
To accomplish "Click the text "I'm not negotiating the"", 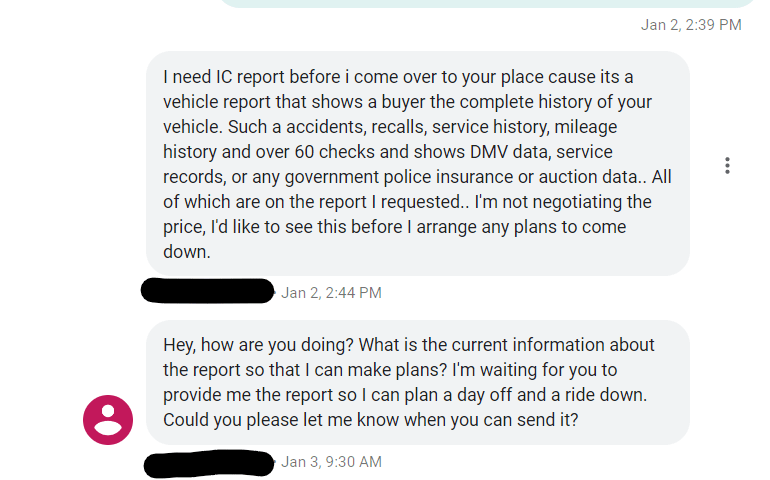I will coord(562,202).
